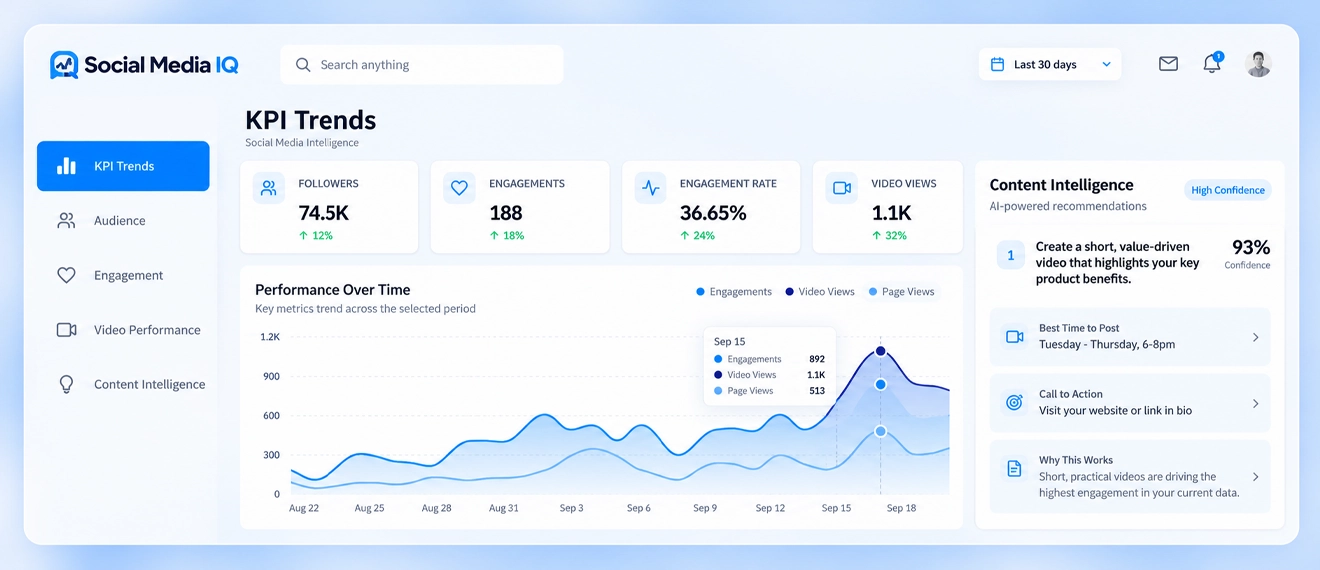Expand the Call to Action chevron

coord(1256,403)
